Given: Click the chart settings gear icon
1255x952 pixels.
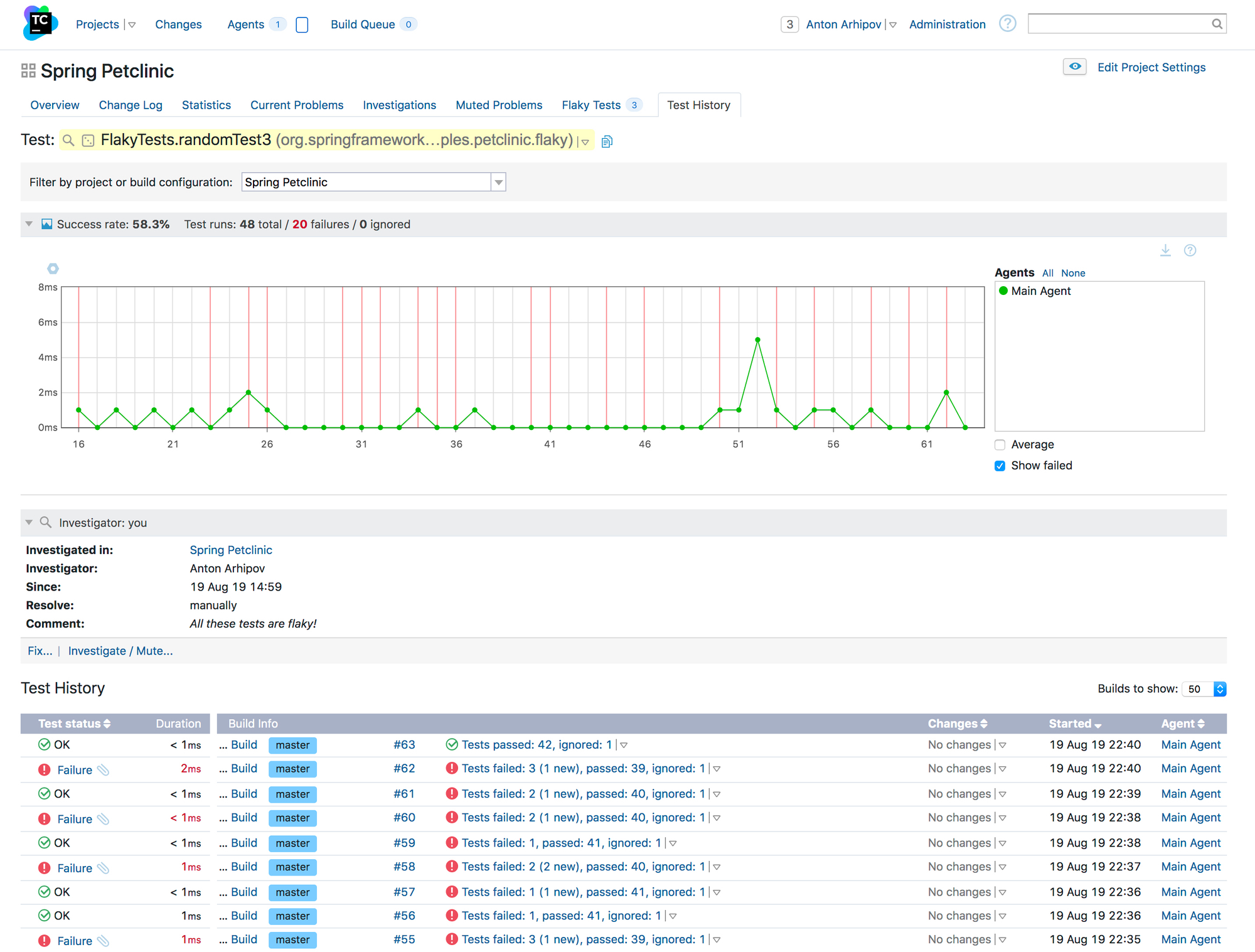Looking at the screenshot, I should point(53,269).
